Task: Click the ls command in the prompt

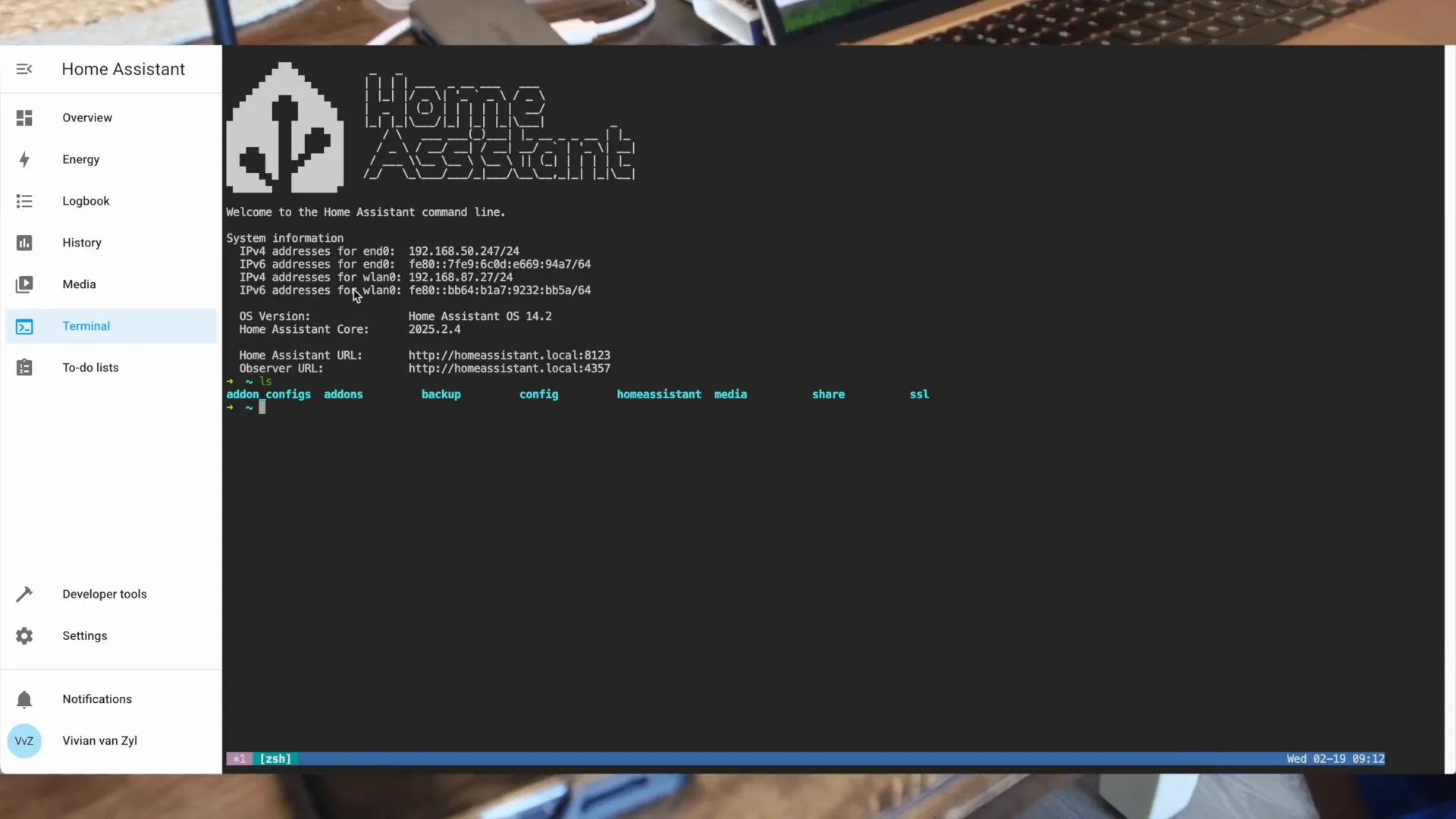Action: pyautogui.click(x=265, y=381)
